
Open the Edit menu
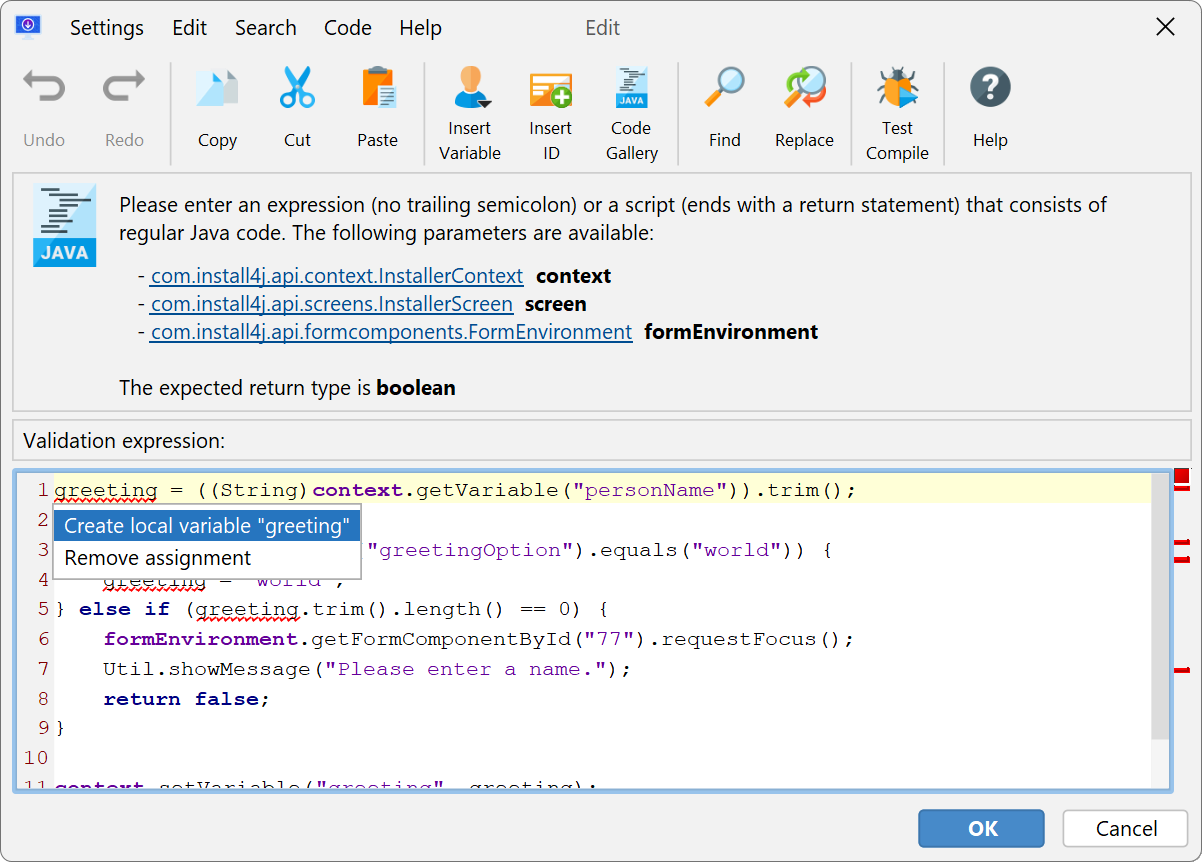tap(190, 28)
